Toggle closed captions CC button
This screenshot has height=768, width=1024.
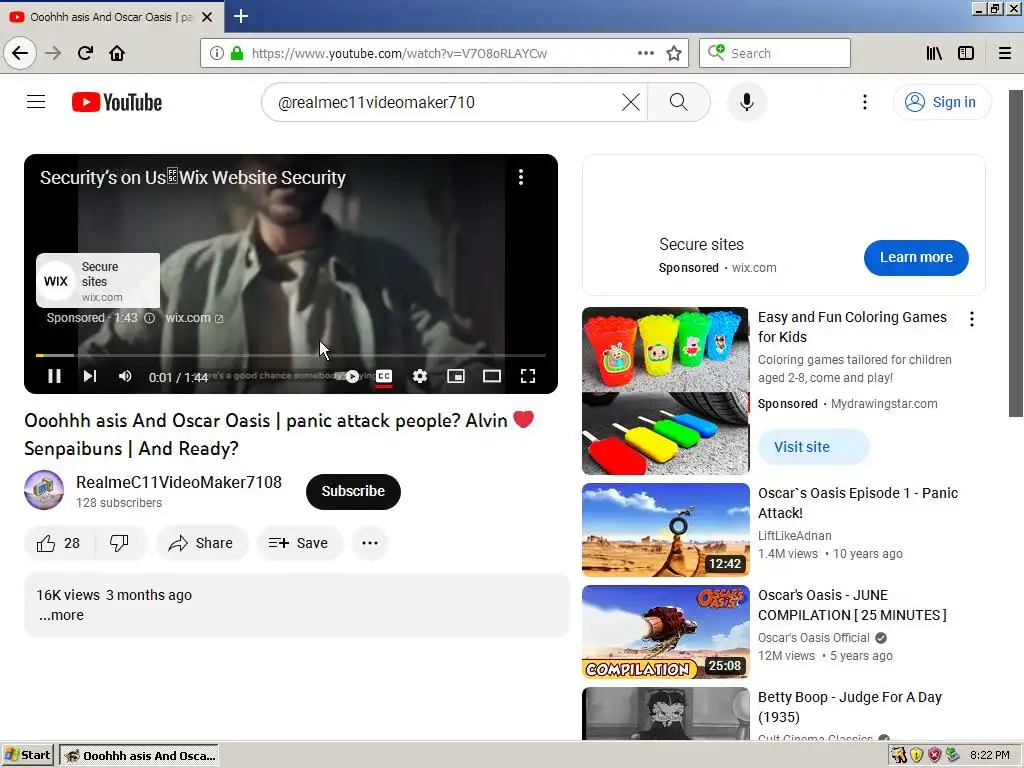coord(384,376)
